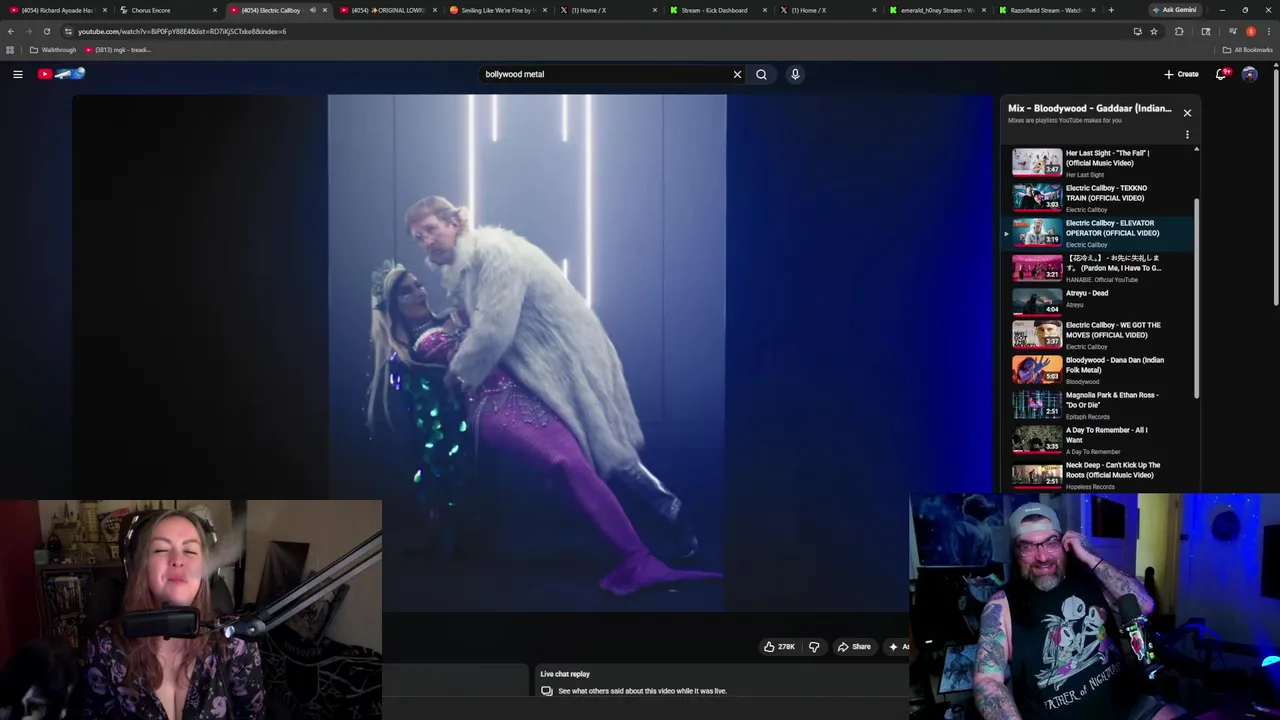Open the browser profile avatar icon
The width and height of the screenshot is (1280, 720).
[x=1251, y=31]
